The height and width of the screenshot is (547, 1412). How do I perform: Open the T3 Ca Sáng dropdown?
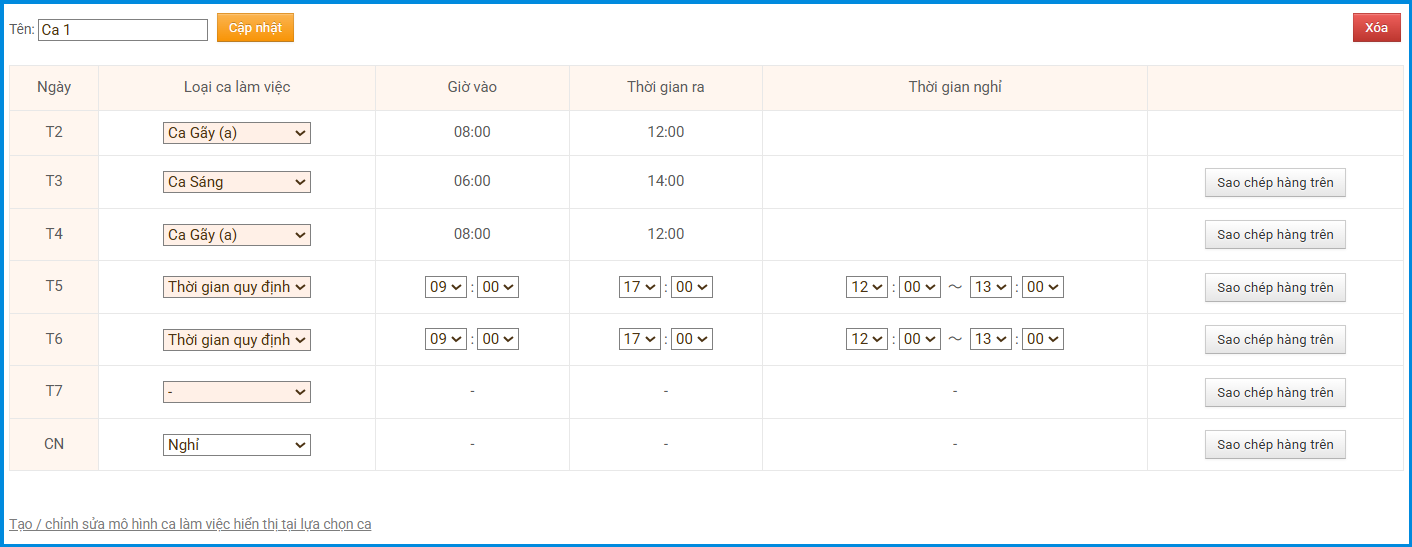pyautogui.click(x=237, y=182)
